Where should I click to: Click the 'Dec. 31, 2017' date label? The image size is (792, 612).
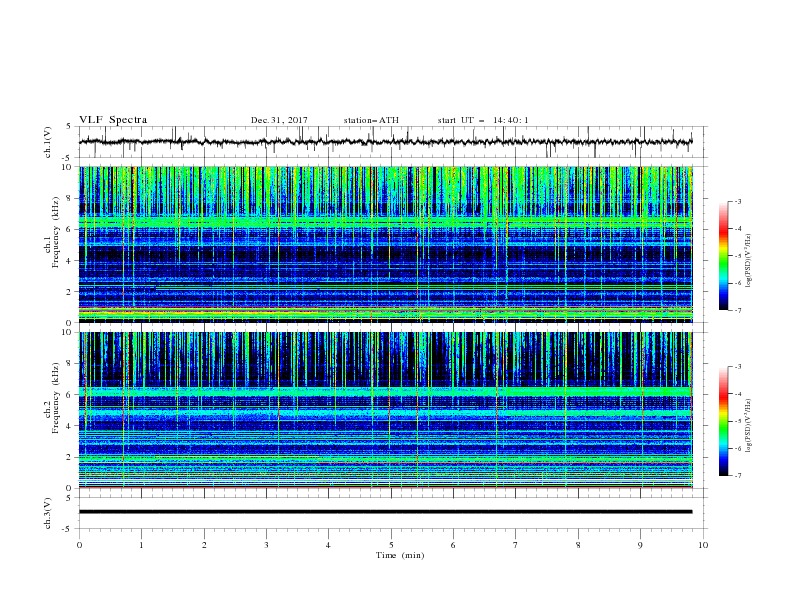(x=279, y=120)
